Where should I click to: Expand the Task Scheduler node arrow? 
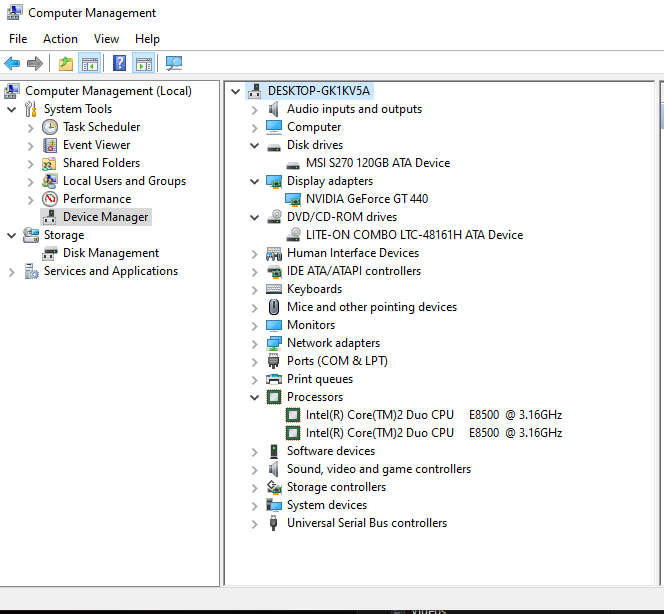pos(30,128)
